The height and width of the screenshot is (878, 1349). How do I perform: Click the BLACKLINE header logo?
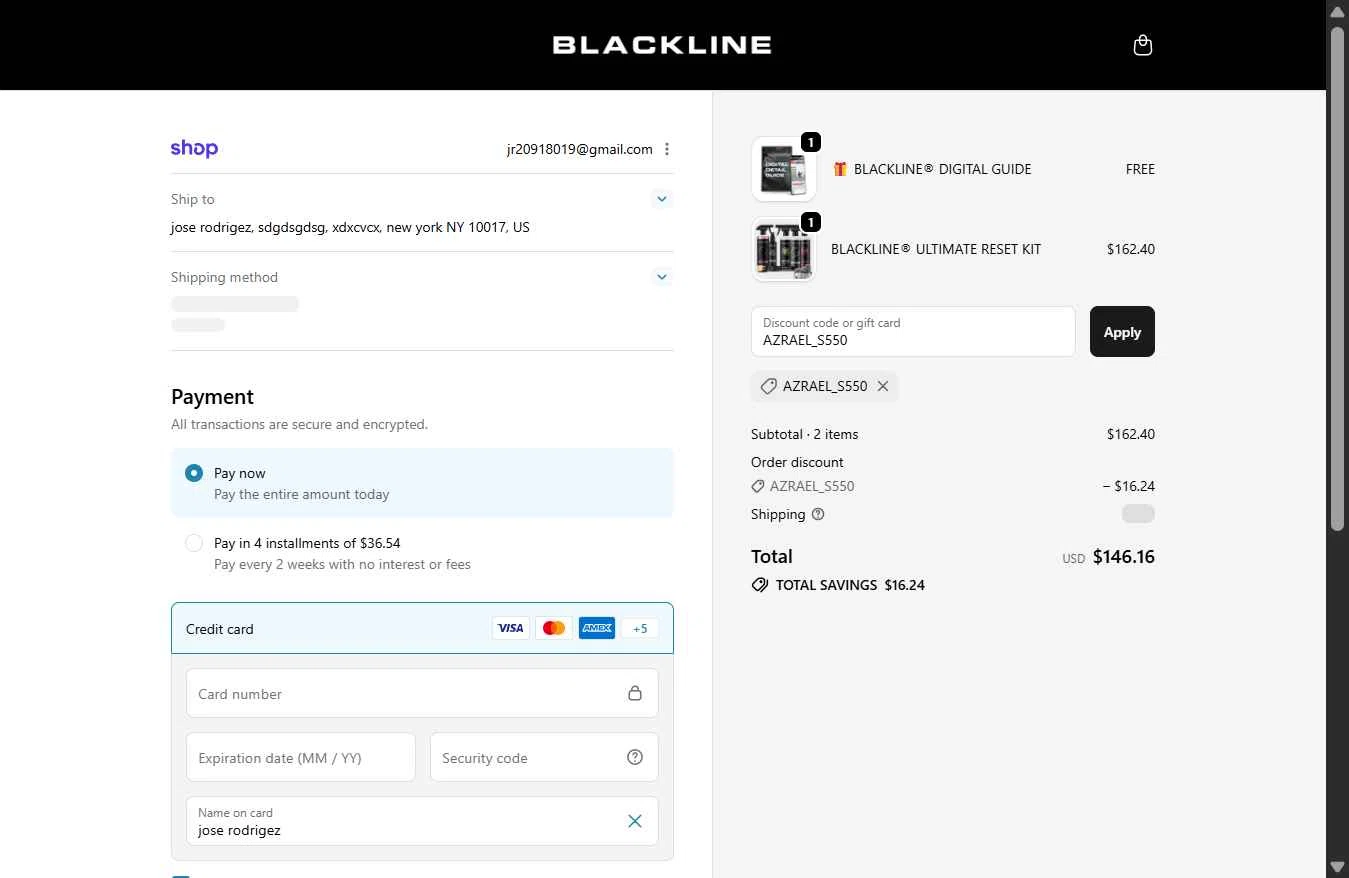(662, 45)
